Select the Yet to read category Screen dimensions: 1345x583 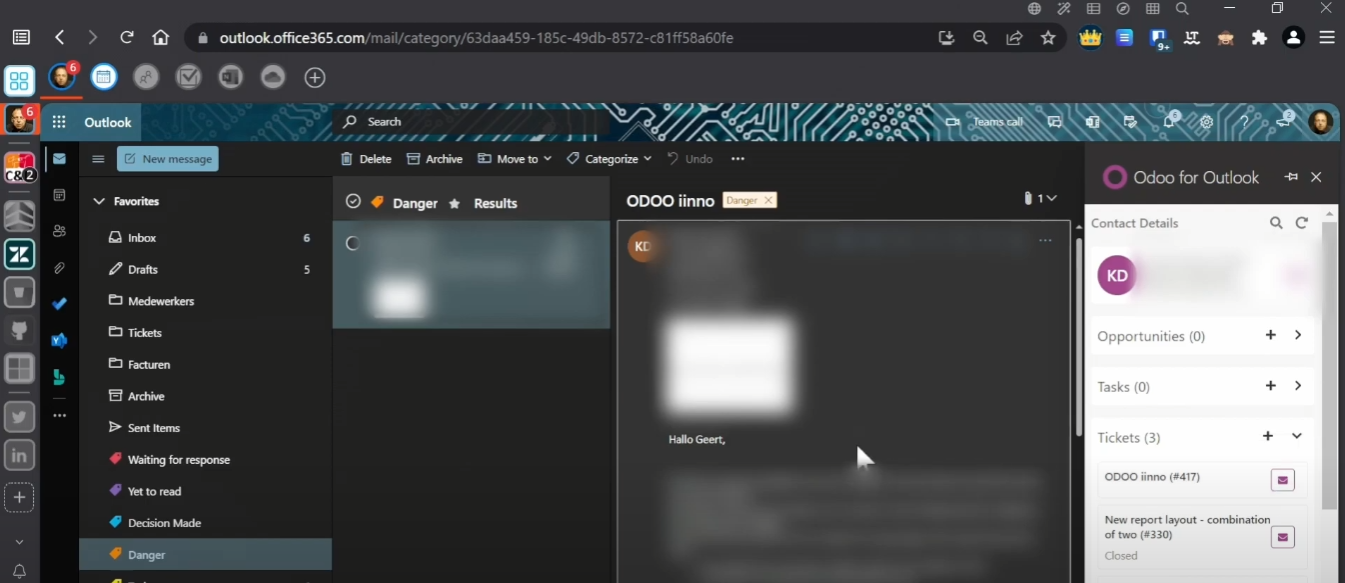click(x=205, y=492)
